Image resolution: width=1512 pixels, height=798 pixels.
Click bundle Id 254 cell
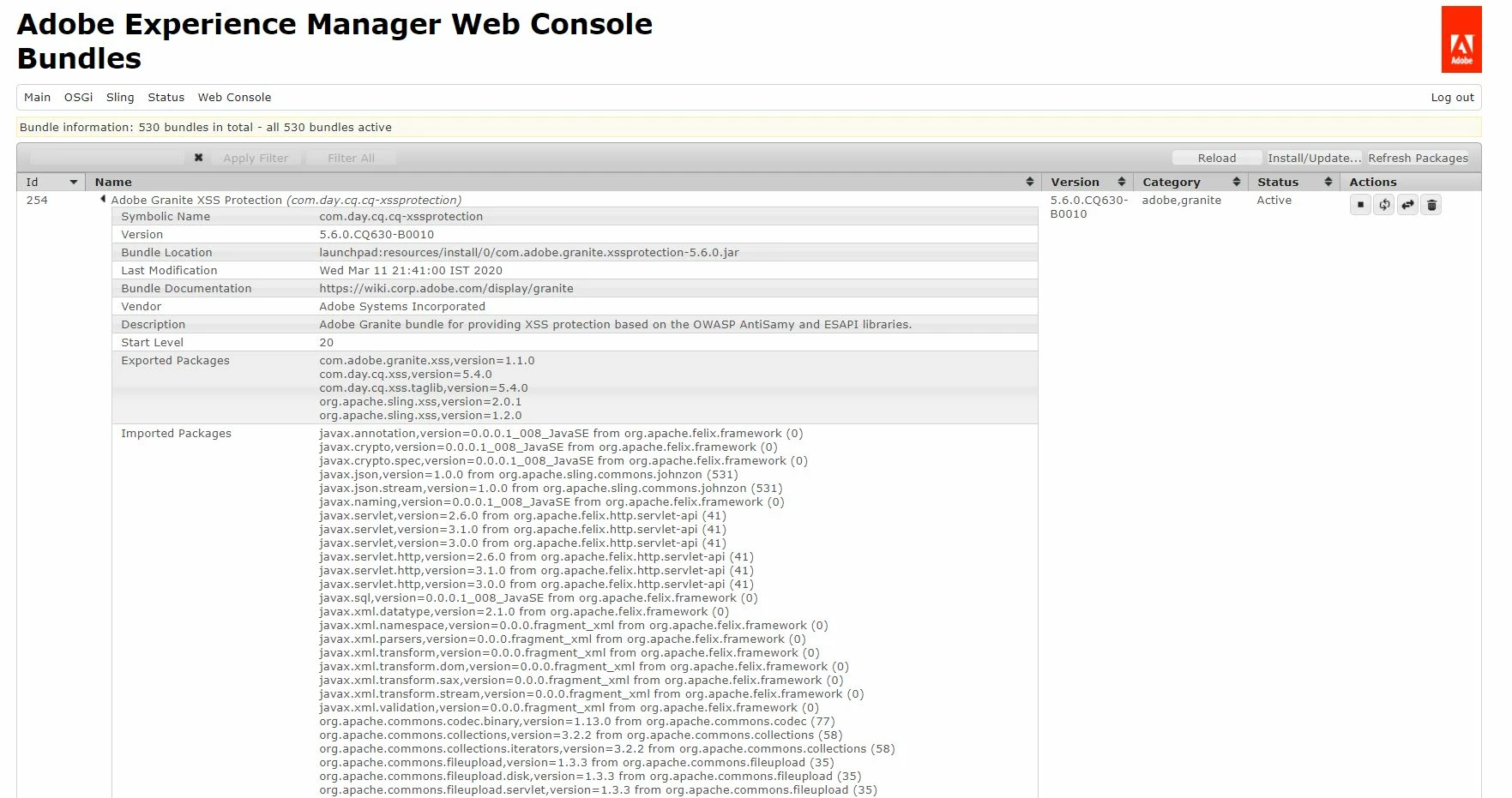37,201
